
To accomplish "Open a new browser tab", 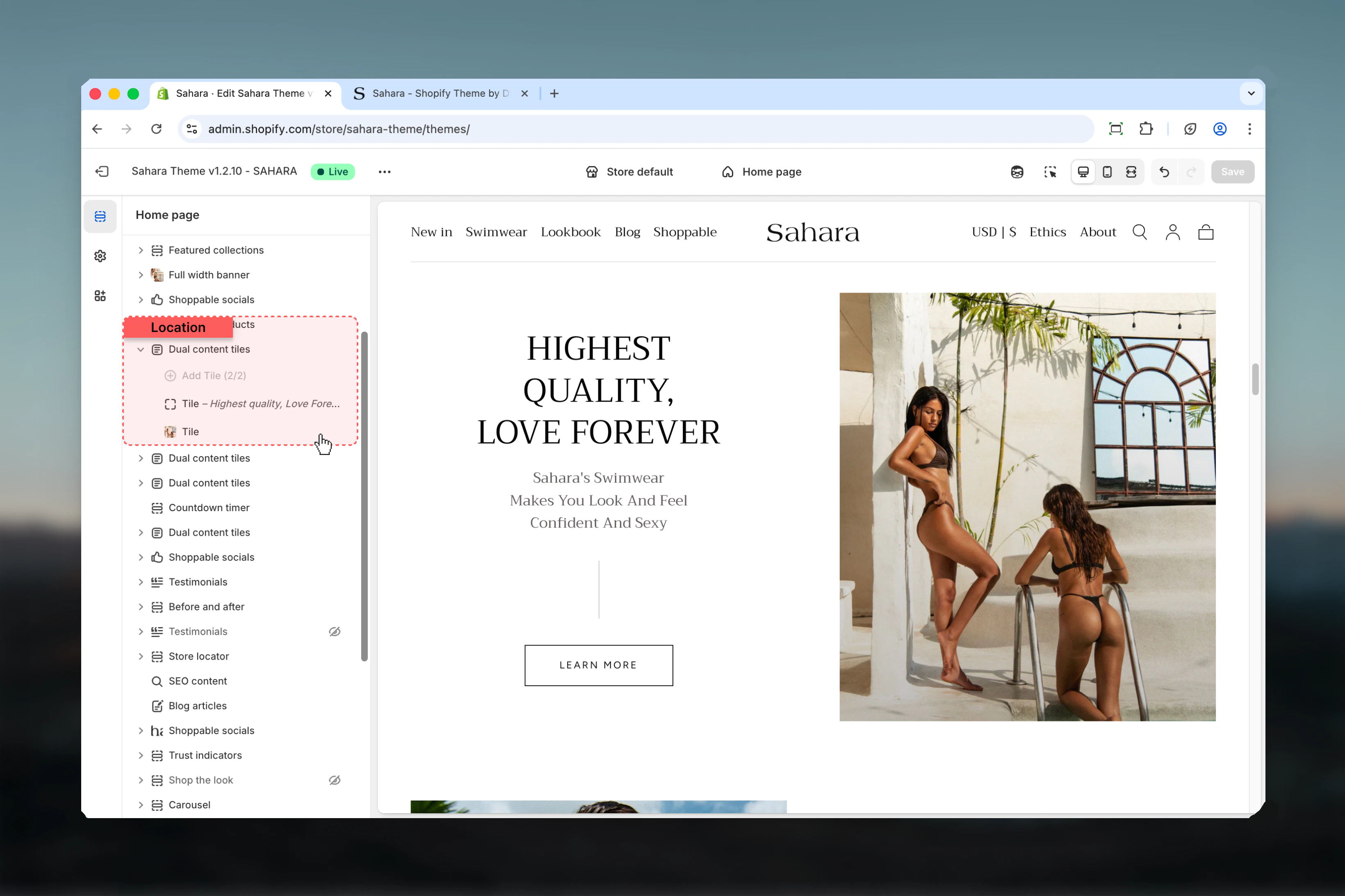I will [554, 94].
